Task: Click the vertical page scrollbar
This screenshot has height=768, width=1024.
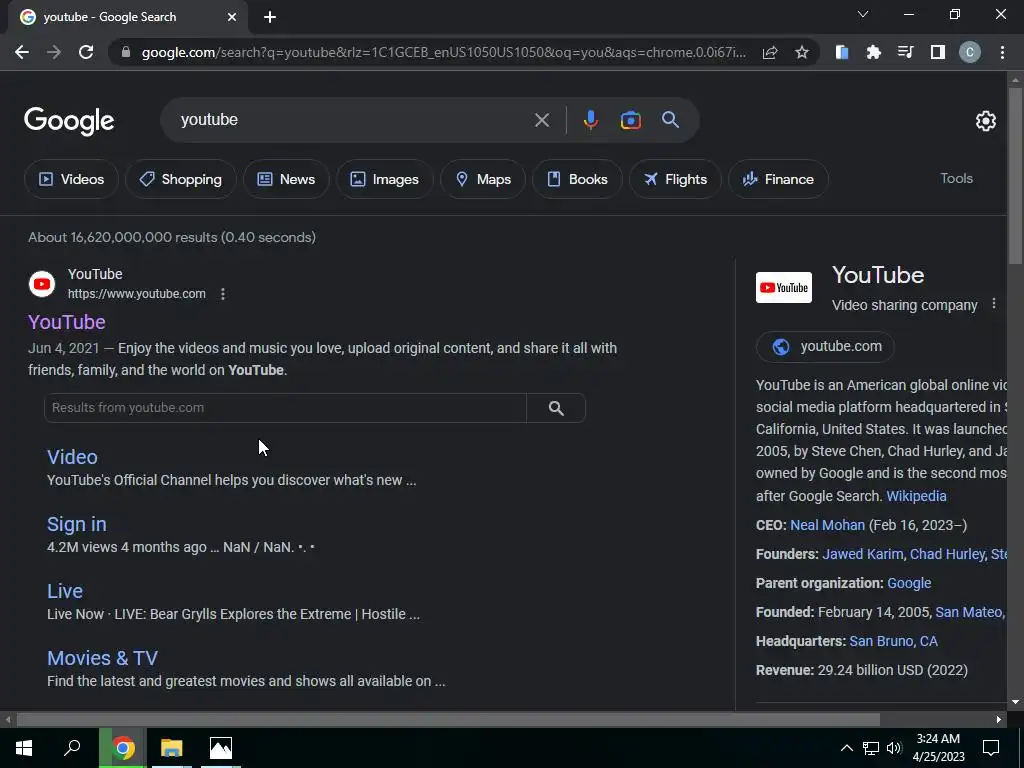Action: tap(1015, 176)
